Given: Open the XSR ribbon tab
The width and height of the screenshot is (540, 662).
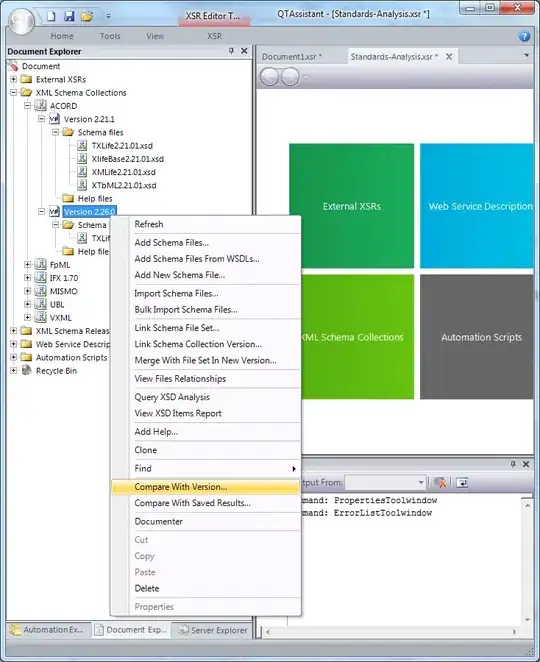Looking at the screenshot, I should point(214,36).
